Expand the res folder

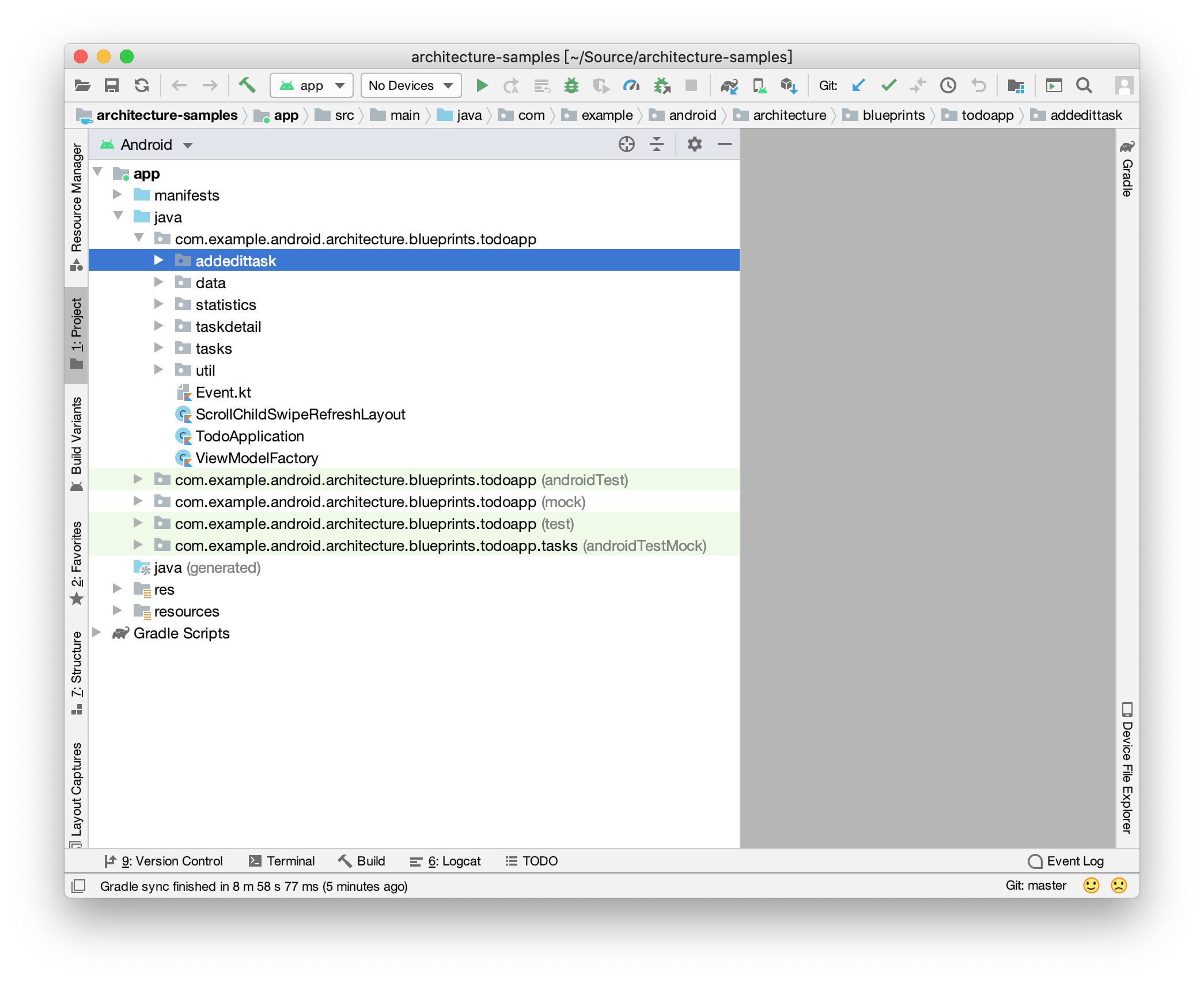pyautogui.click(x=118, y=589)
